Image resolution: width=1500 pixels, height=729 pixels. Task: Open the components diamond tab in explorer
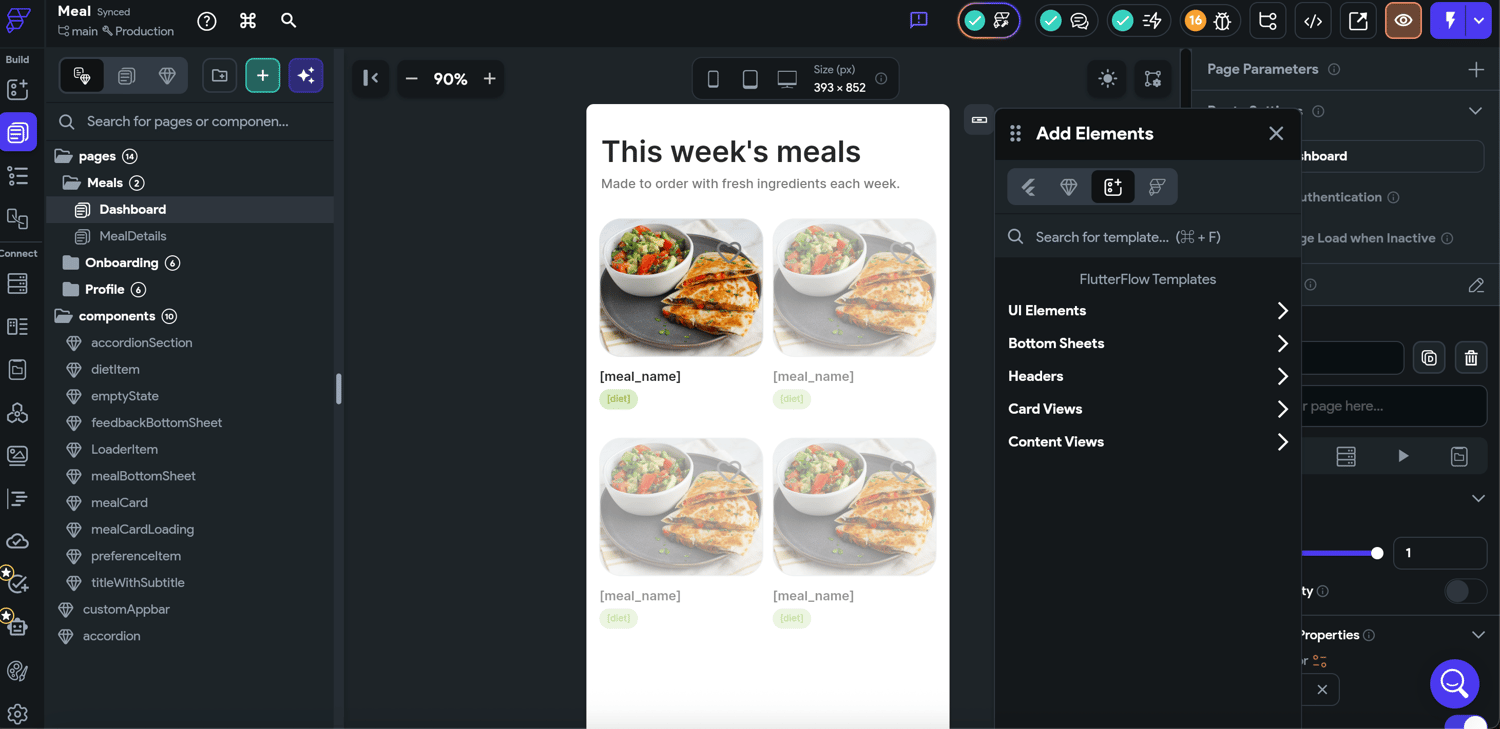[x=167, y=76]
